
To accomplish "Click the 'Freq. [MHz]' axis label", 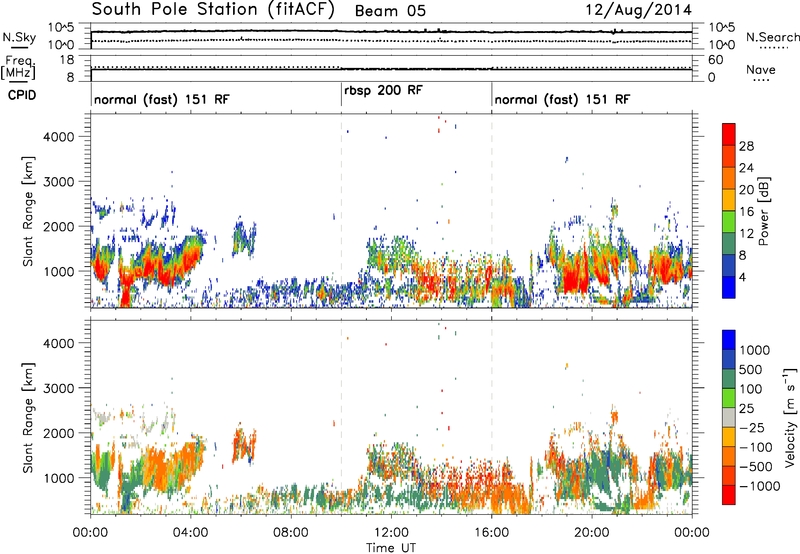I will [19, 67].
